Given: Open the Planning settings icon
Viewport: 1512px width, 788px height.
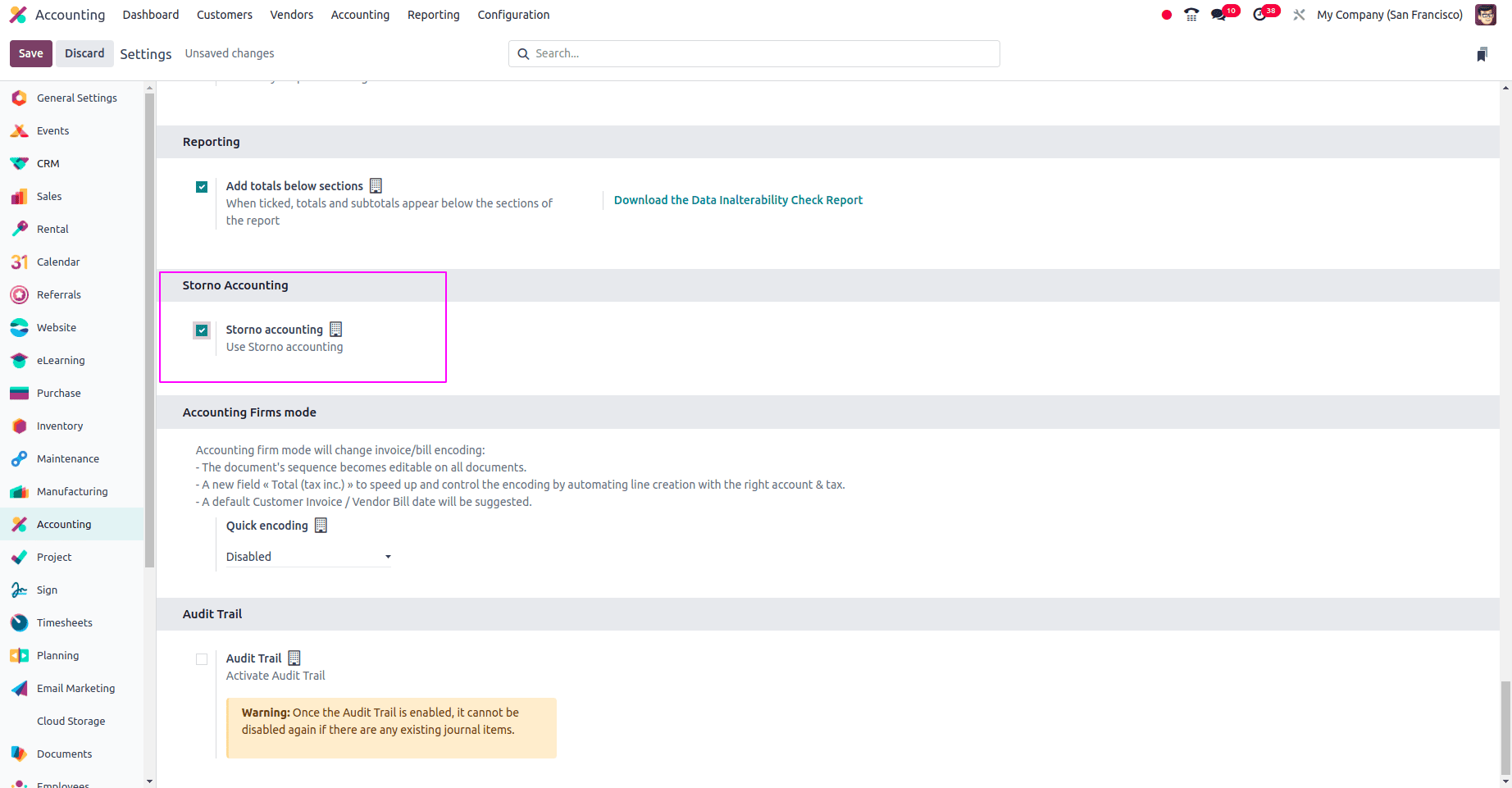Looking at the screenshot, I should [19, 655].
